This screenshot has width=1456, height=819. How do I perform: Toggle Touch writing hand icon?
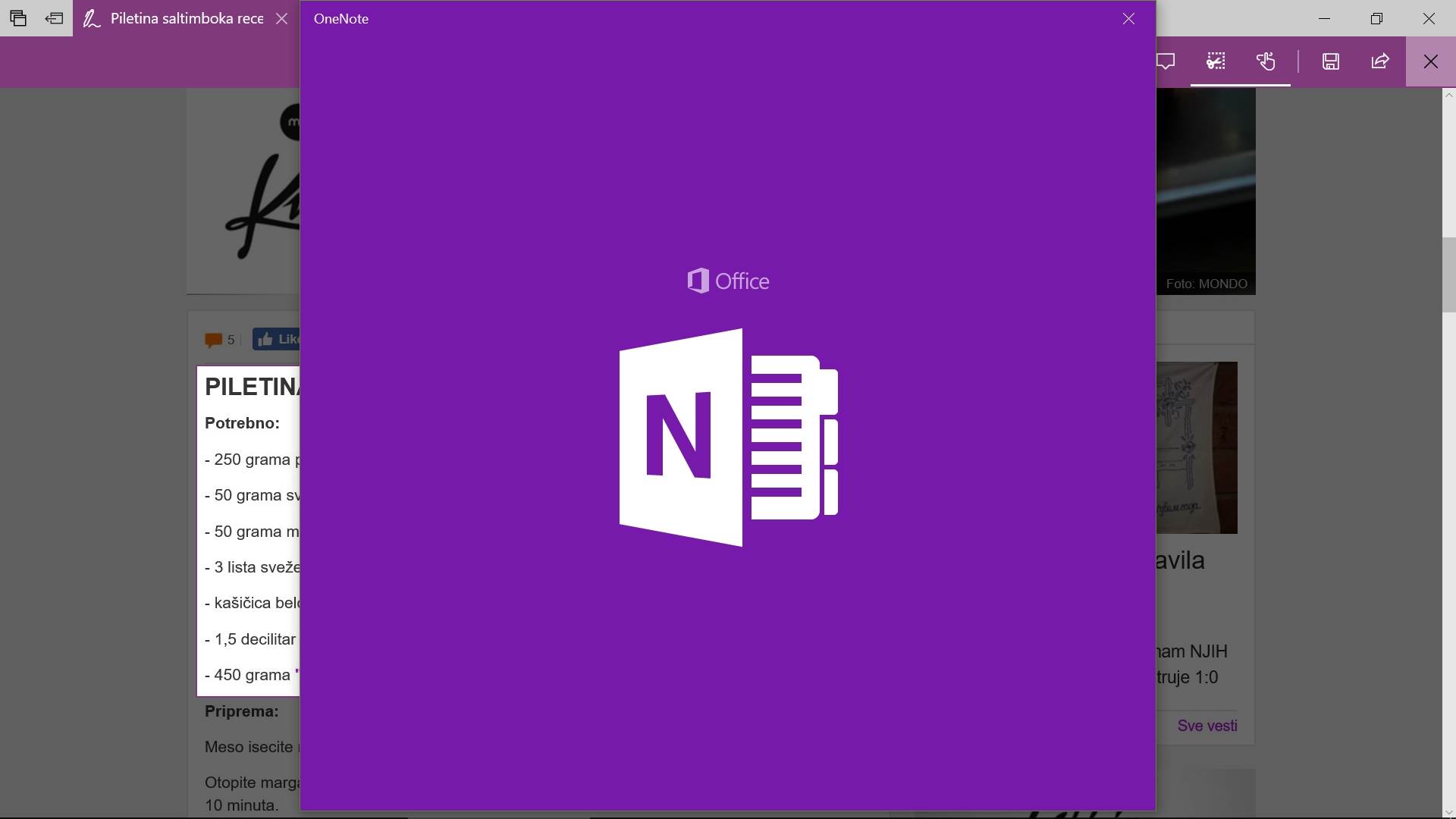1265,61
